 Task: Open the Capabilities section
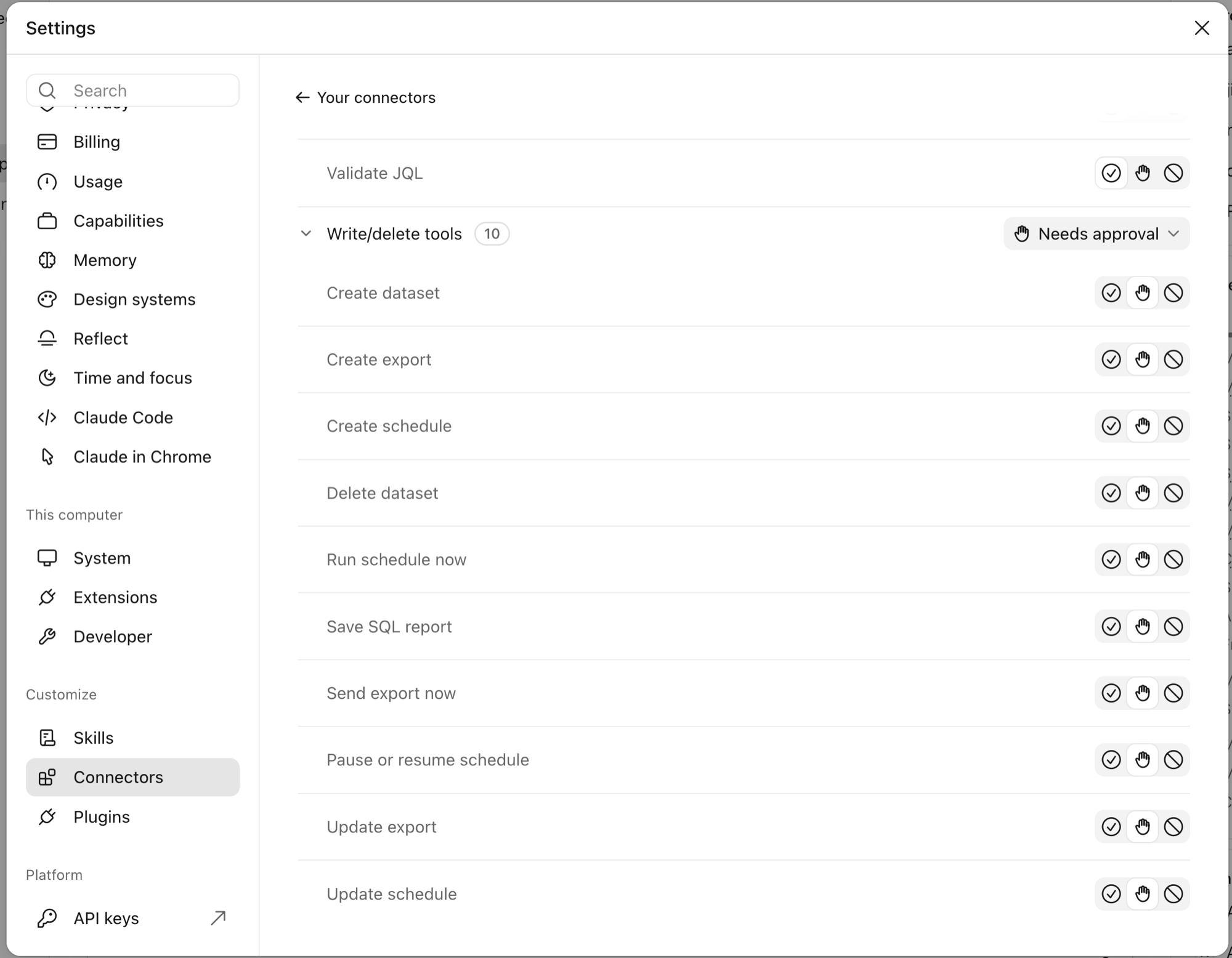[x=132, y=221]
